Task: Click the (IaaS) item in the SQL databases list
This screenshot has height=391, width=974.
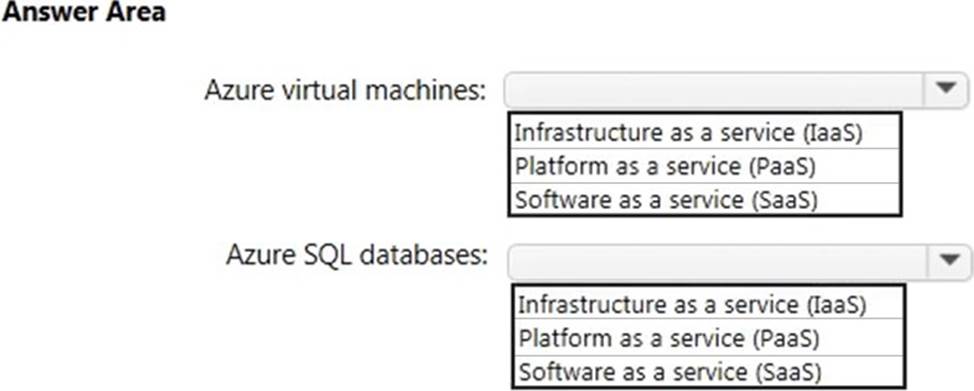Action: tap(708, 303)
